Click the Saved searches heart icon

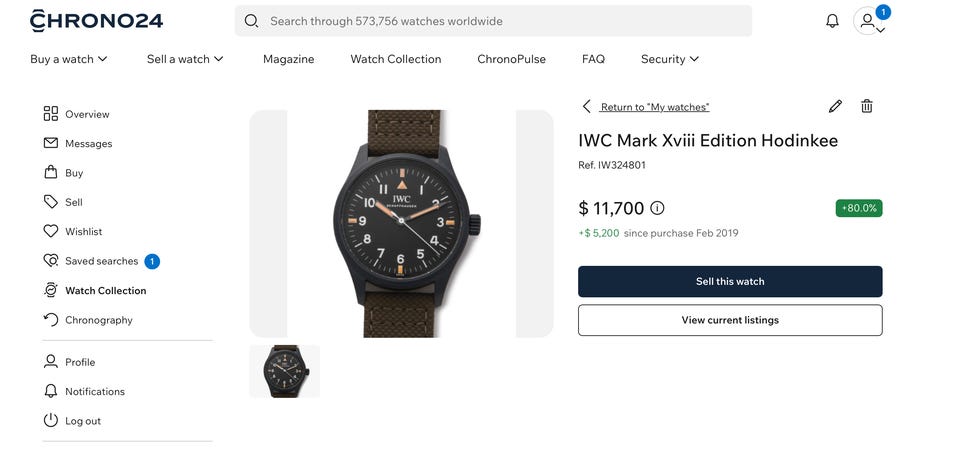click(51, 261)
